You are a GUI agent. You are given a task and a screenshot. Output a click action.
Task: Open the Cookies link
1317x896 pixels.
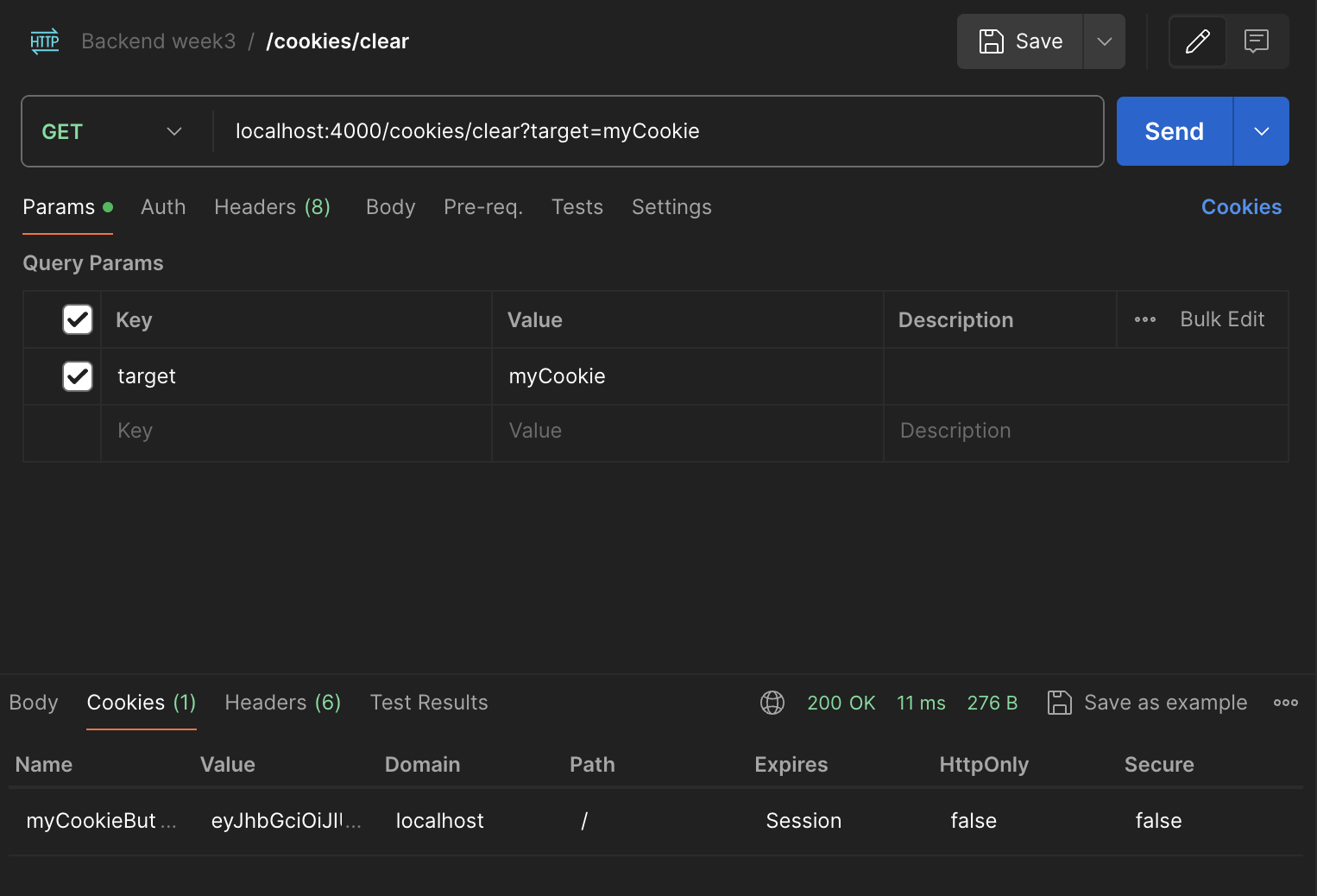coord(1242,207)
